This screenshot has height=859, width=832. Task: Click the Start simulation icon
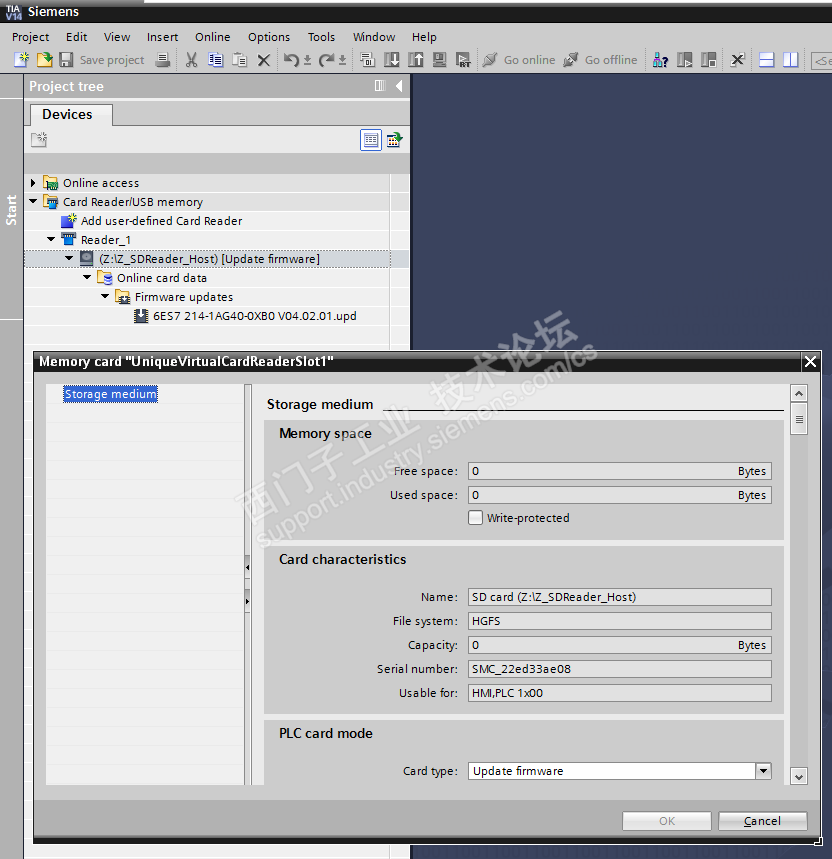(x=439, y=60)
